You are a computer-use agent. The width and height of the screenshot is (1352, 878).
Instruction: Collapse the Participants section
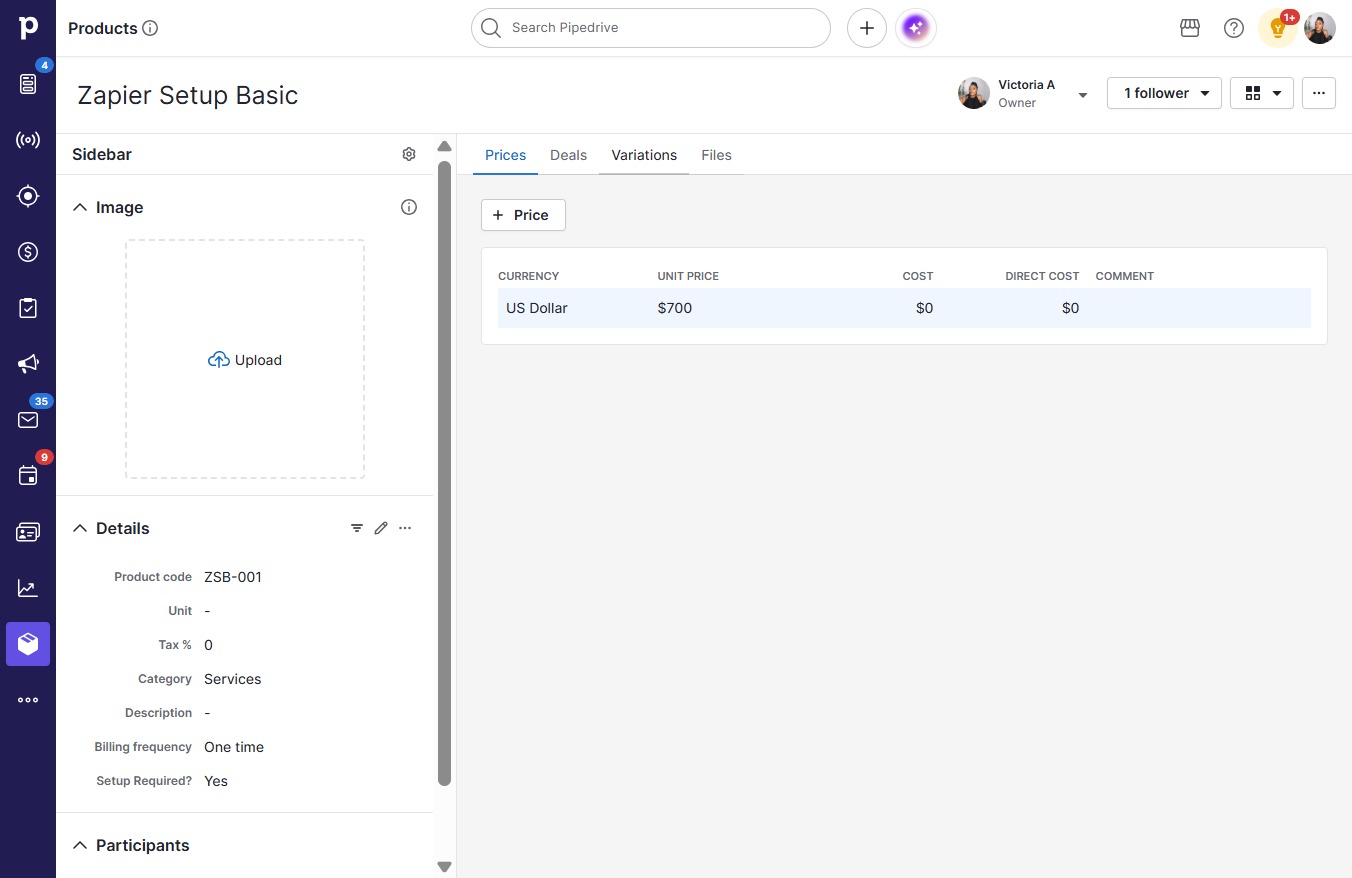click(80, 845)
